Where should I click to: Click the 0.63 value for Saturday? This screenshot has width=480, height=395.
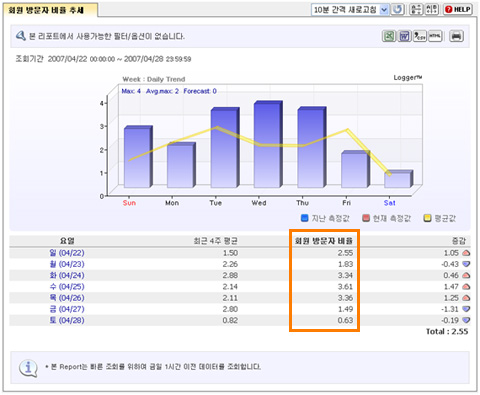tap(345, 320)
